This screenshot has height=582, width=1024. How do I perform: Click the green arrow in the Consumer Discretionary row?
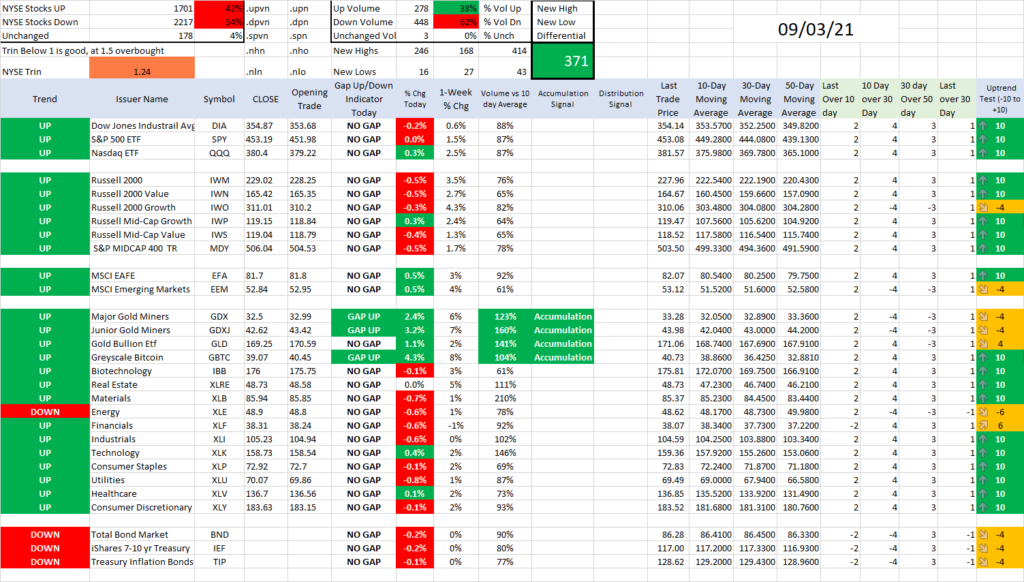(x=985, y=508)
